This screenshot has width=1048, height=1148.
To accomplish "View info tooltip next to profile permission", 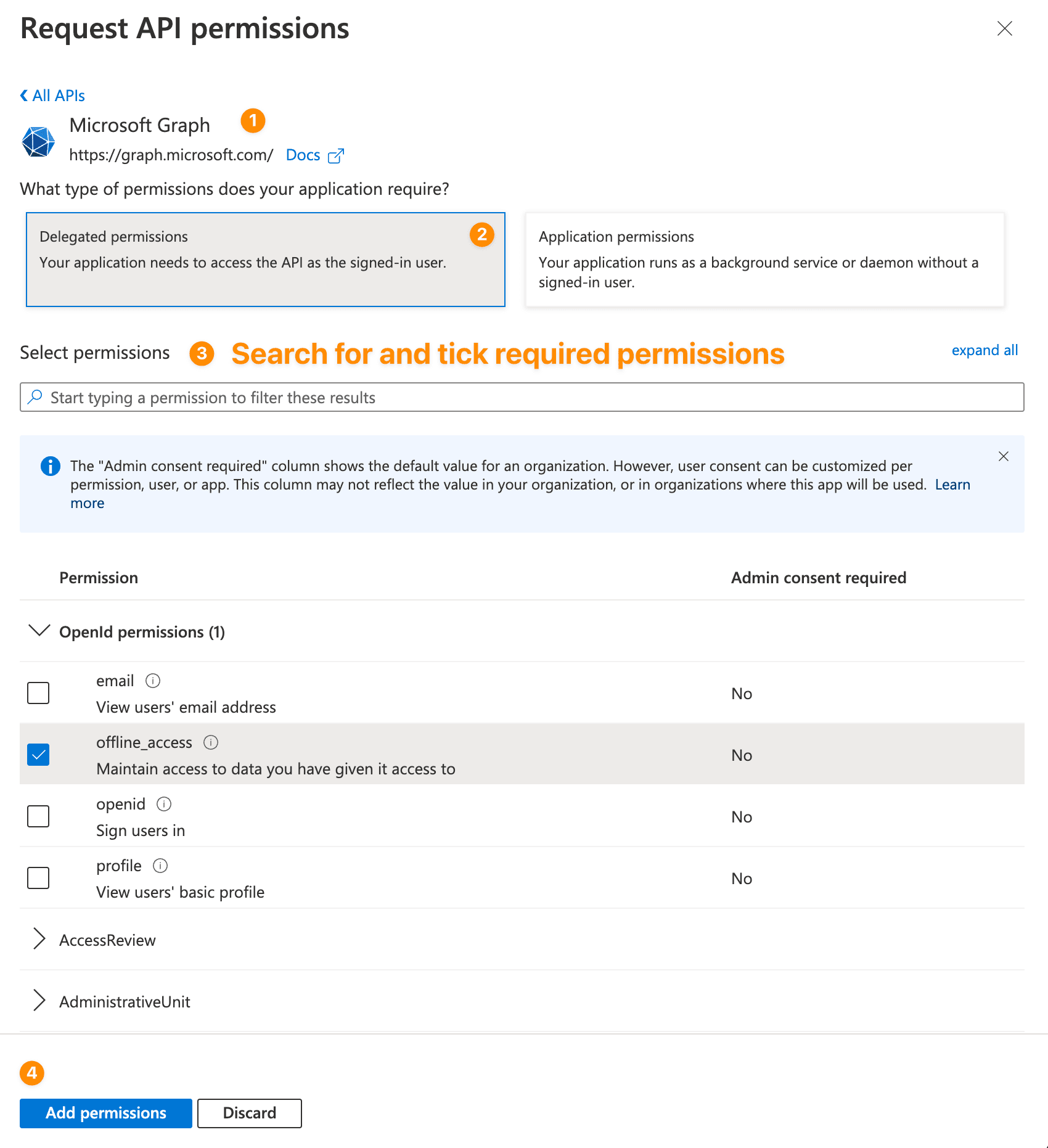I will [160, 865].
